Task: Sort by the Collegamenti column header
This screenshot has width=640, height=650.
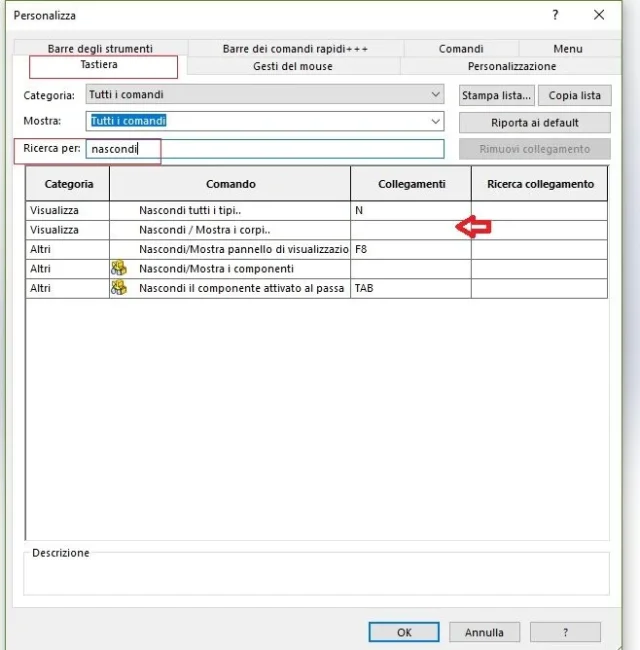Action: tap(410, 184)
